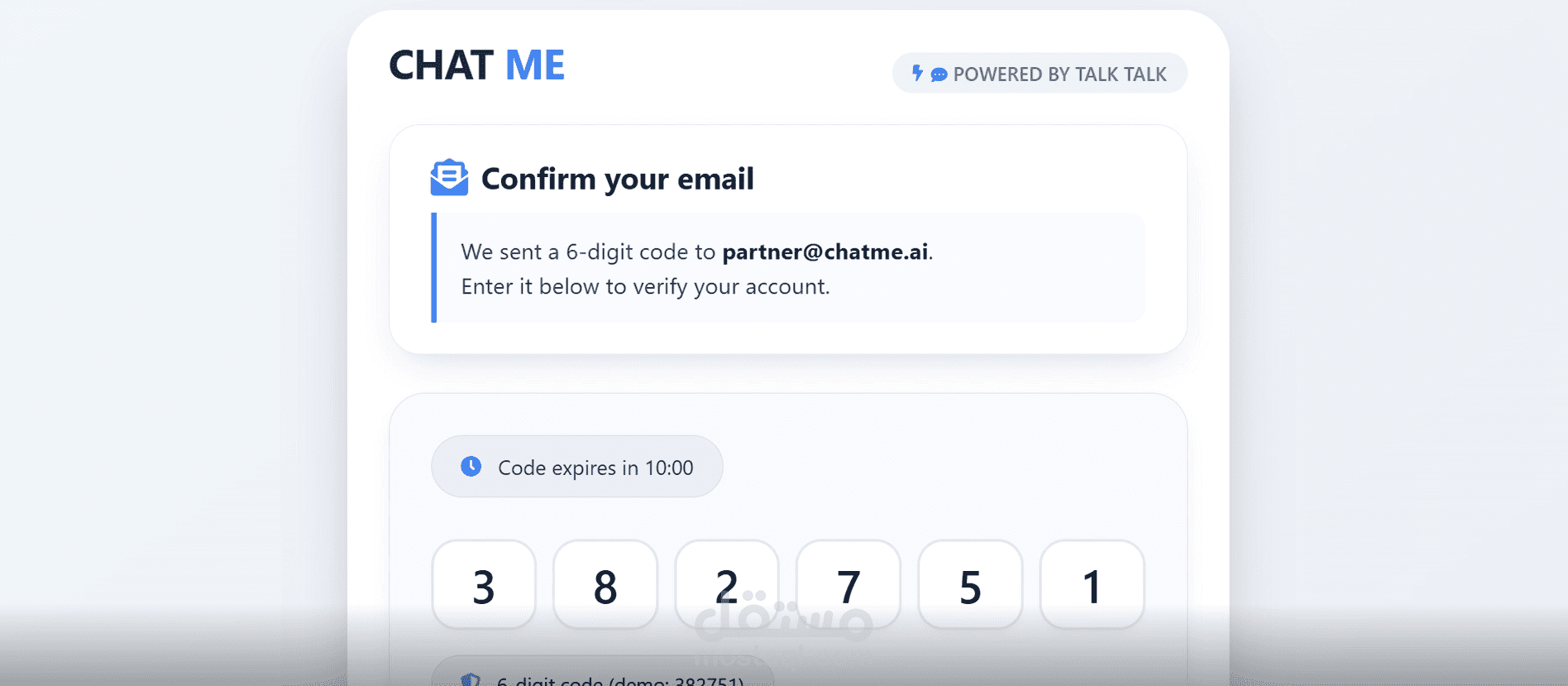Click the fifth code box containing 5
The image size is (1568, 686).
pyautogui.click(x=970, y=585)
